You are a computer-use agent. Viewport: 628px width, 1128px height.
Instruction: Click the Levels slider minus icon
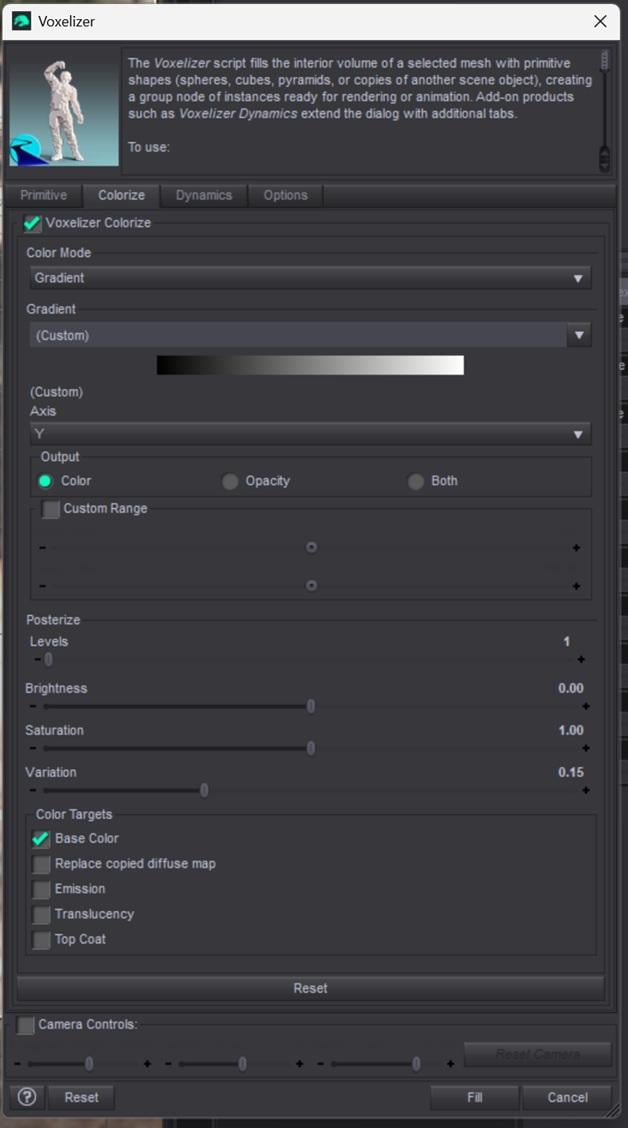click(37, 659)
